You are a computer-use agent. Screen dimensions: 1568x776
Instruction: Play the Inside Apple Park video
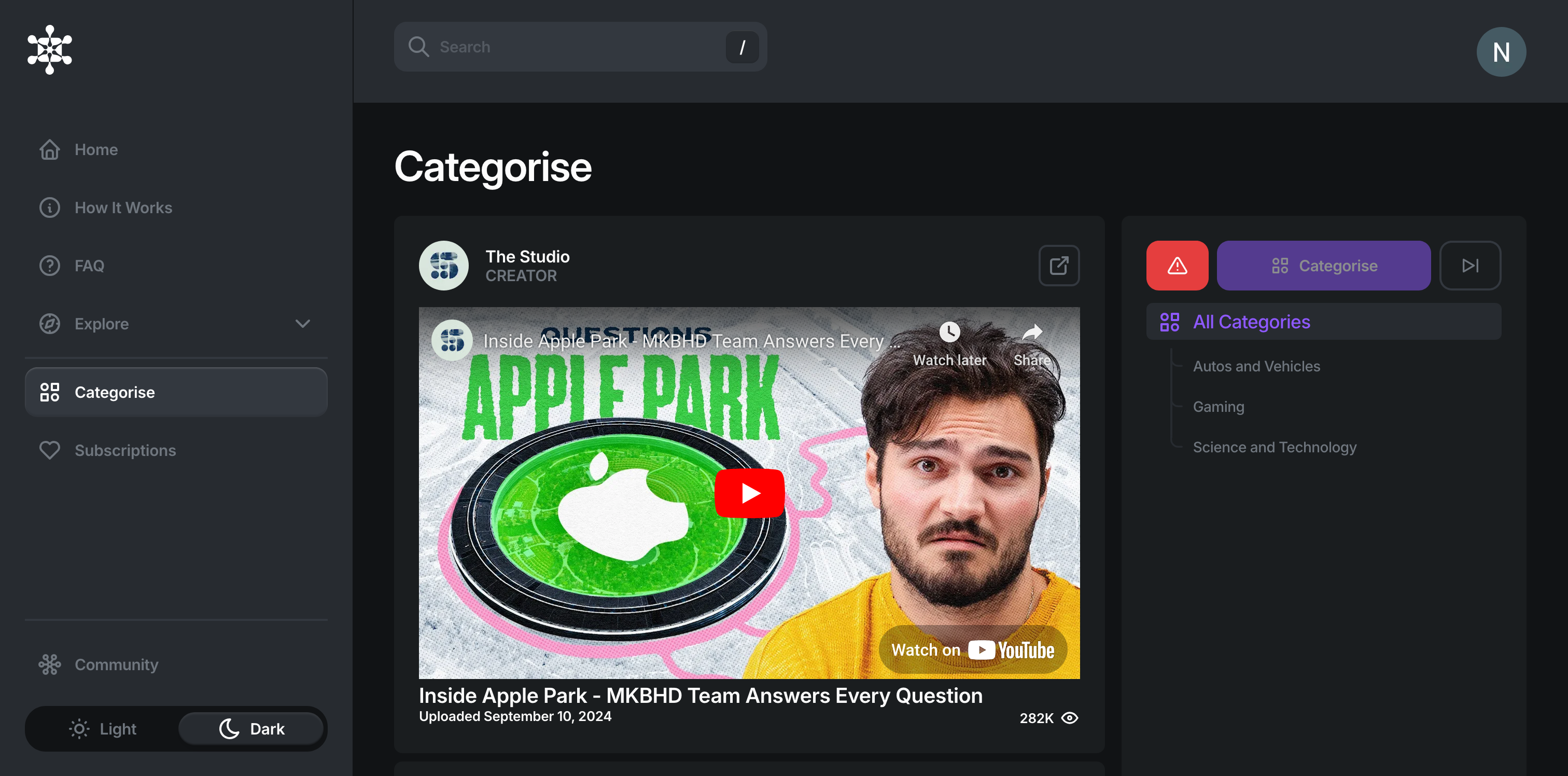[749, 493]
